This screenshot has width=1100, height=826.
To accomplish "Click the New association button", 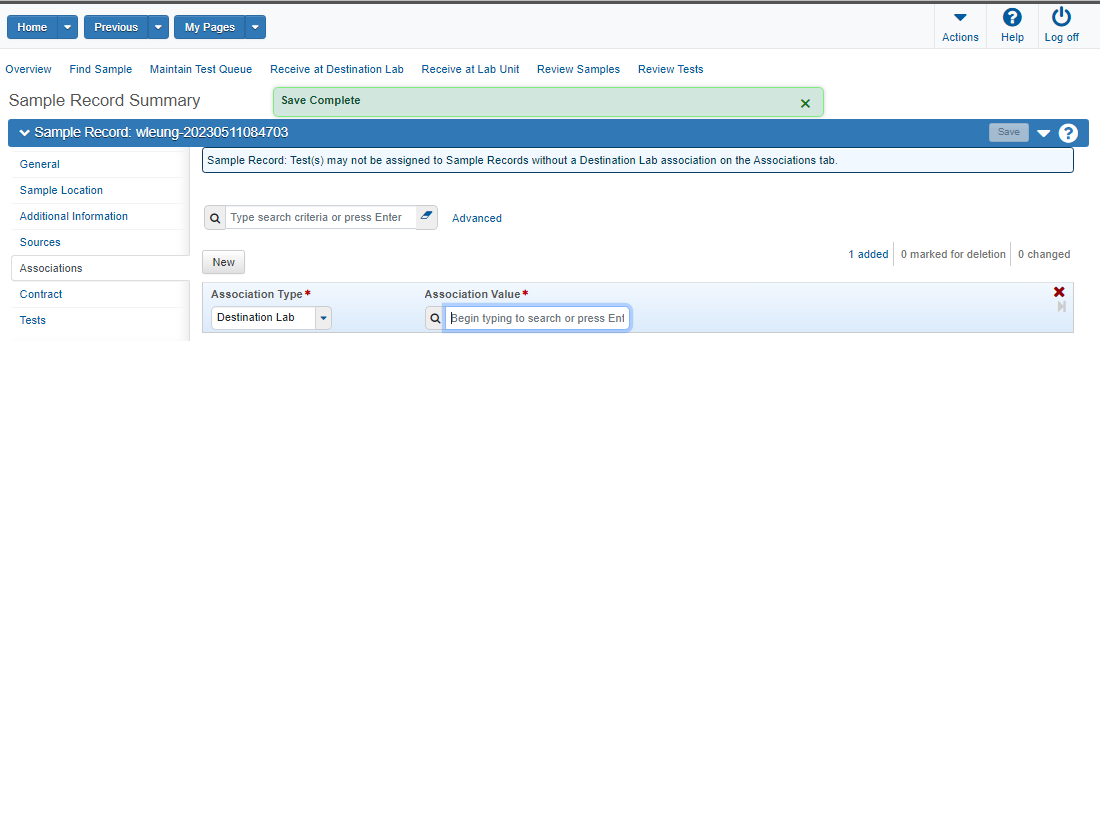I will [x=224, y=262].
